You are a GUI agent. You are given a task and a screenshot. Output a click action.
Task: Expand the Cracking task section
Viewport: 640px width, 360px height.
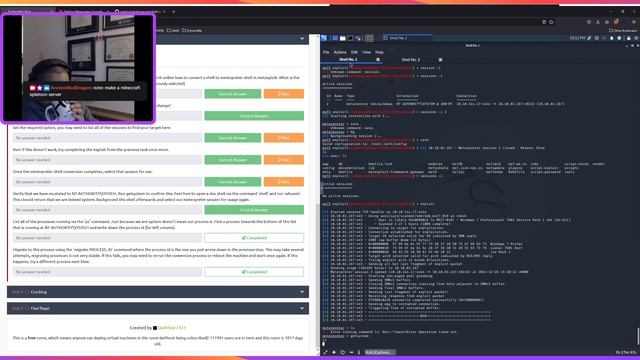point(158,292)
